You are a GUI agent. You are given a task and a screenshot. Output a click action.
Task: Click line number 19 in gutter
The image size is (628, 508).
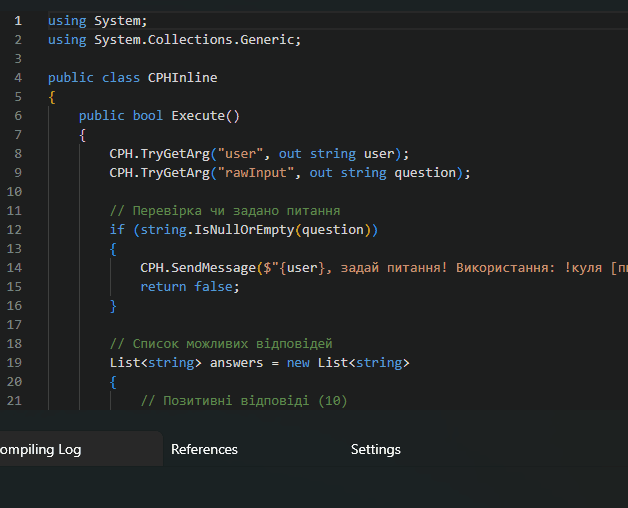point(14,362)
